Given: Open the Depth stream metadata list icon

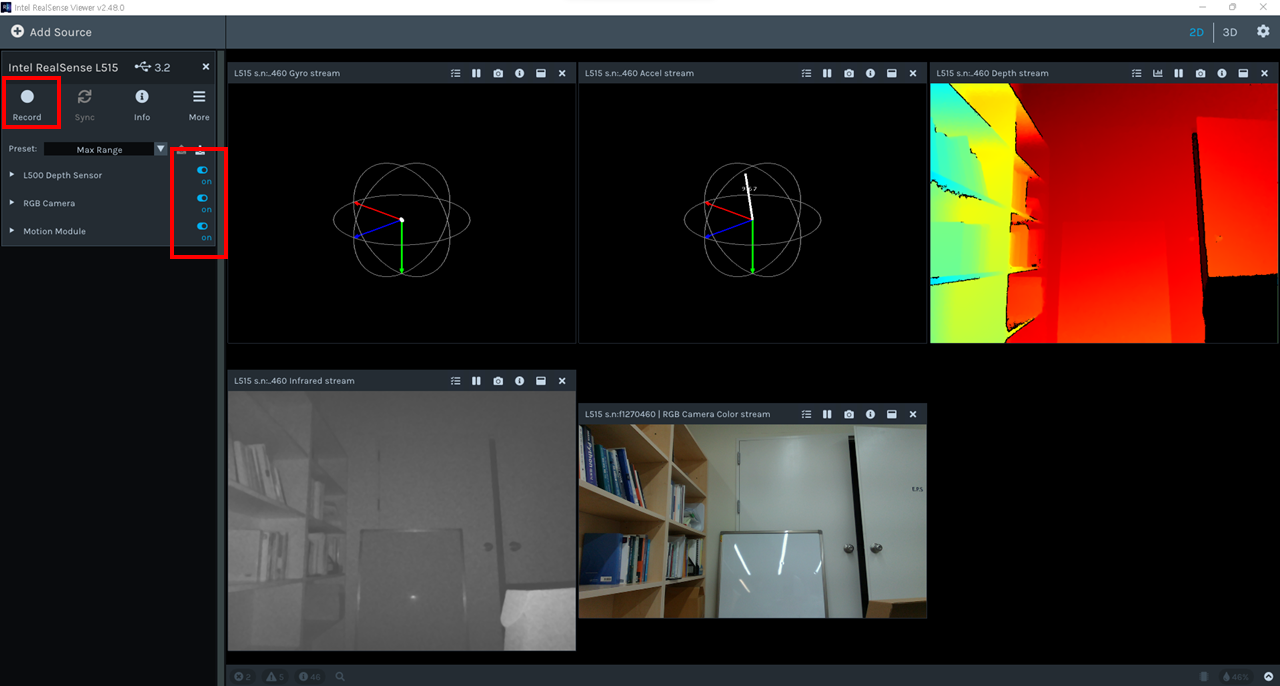Looking at the screenshot, I should point(1137,73).
